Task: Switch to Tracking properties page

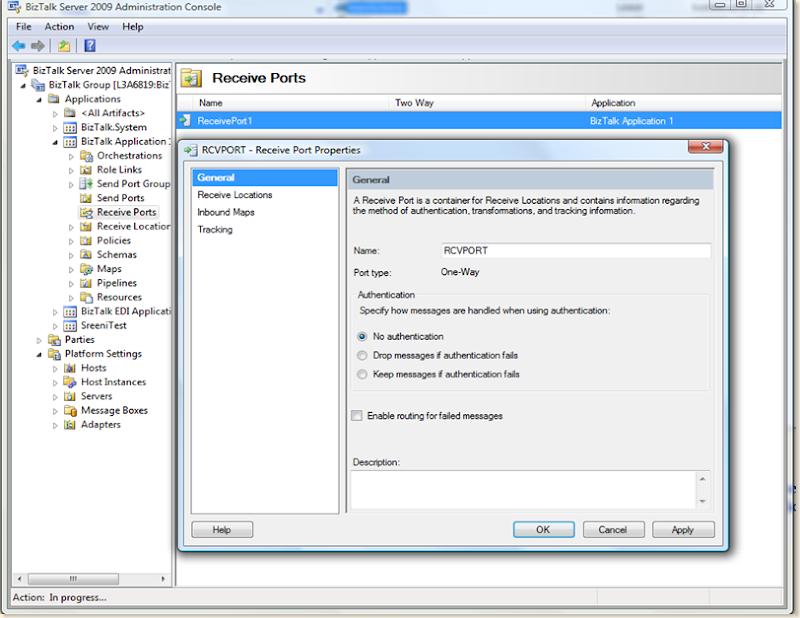Action: click(x=215, y=230)
